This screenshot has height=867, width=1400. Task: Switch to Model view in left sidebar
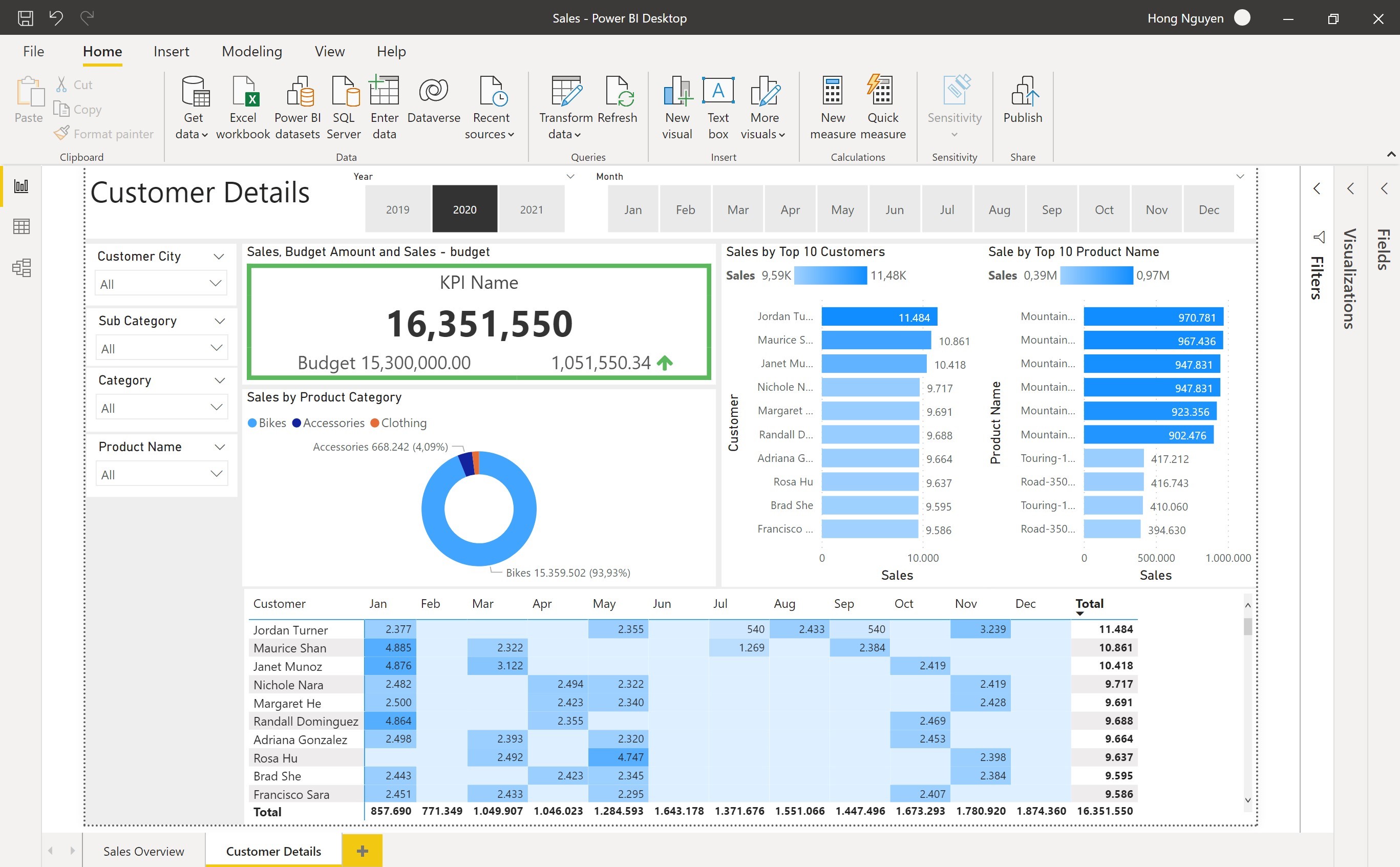coord(22,268)
